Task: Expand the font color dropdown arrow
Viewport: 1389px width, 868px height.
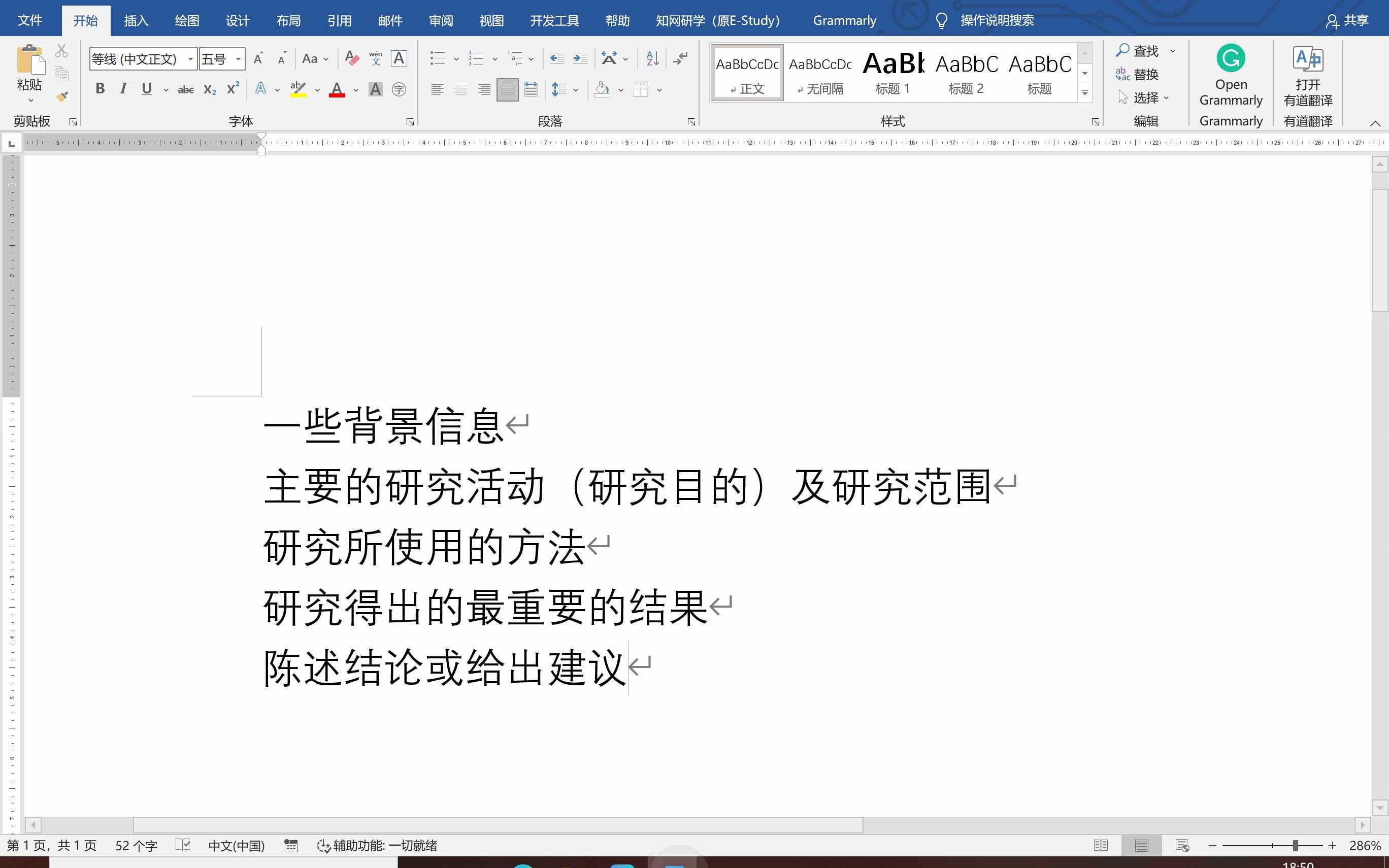Action: [x=356, y=90]
